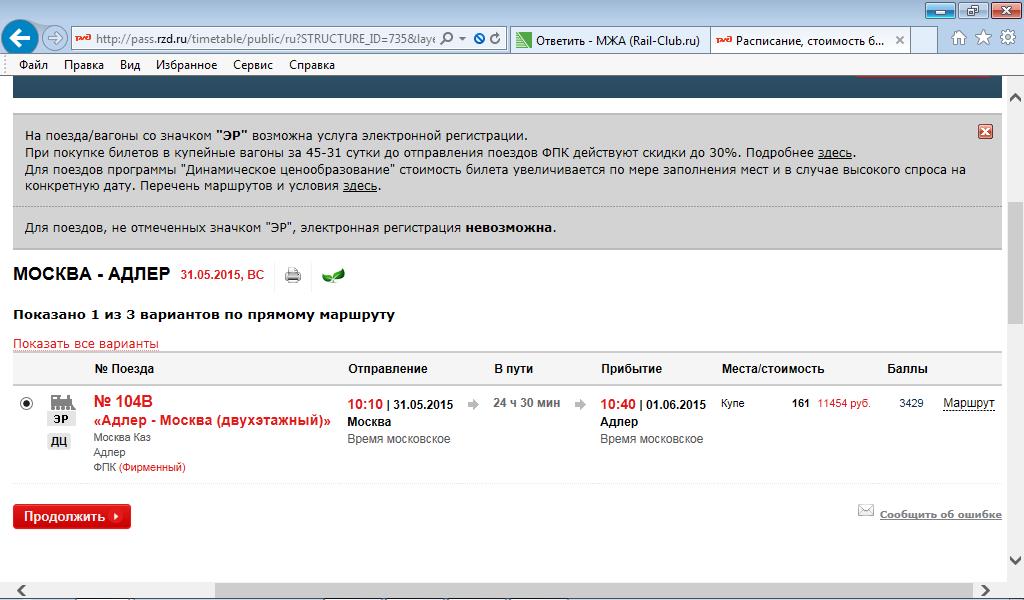
Task: Open the Favorites star icon
Action: [x=982, y=38]
